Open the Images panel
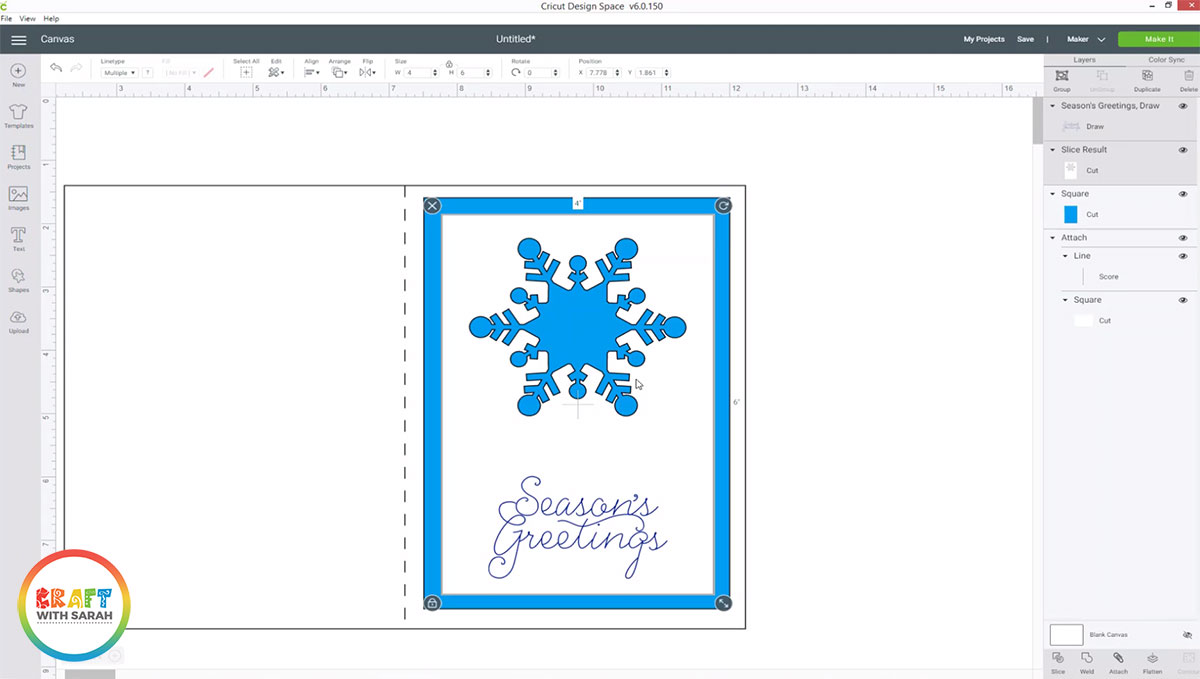This screenshot has width=1200, height=679. [x=18, y=196]
